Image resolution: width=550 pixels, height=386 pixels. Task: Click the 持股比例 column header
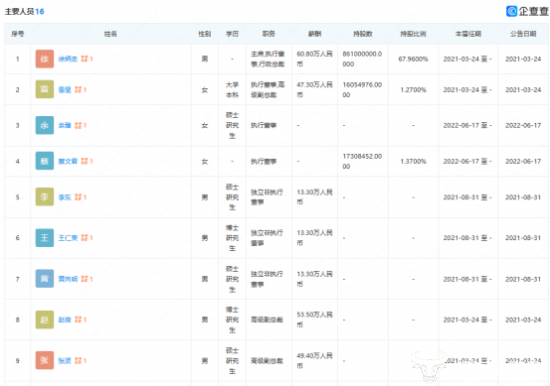413,34
